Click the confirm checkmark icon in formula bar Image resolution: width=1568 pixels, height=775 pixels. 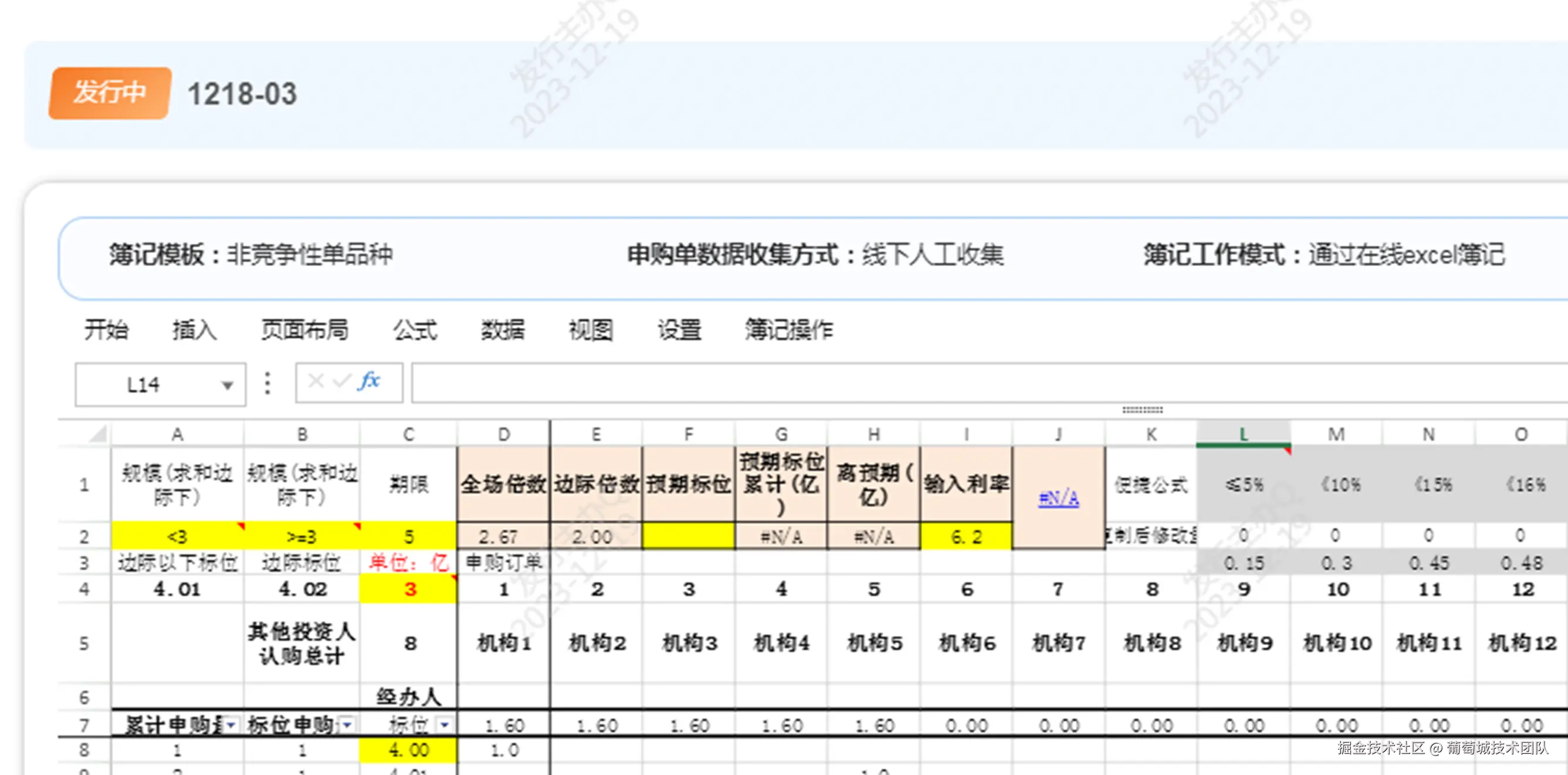[x=341, y=382]
